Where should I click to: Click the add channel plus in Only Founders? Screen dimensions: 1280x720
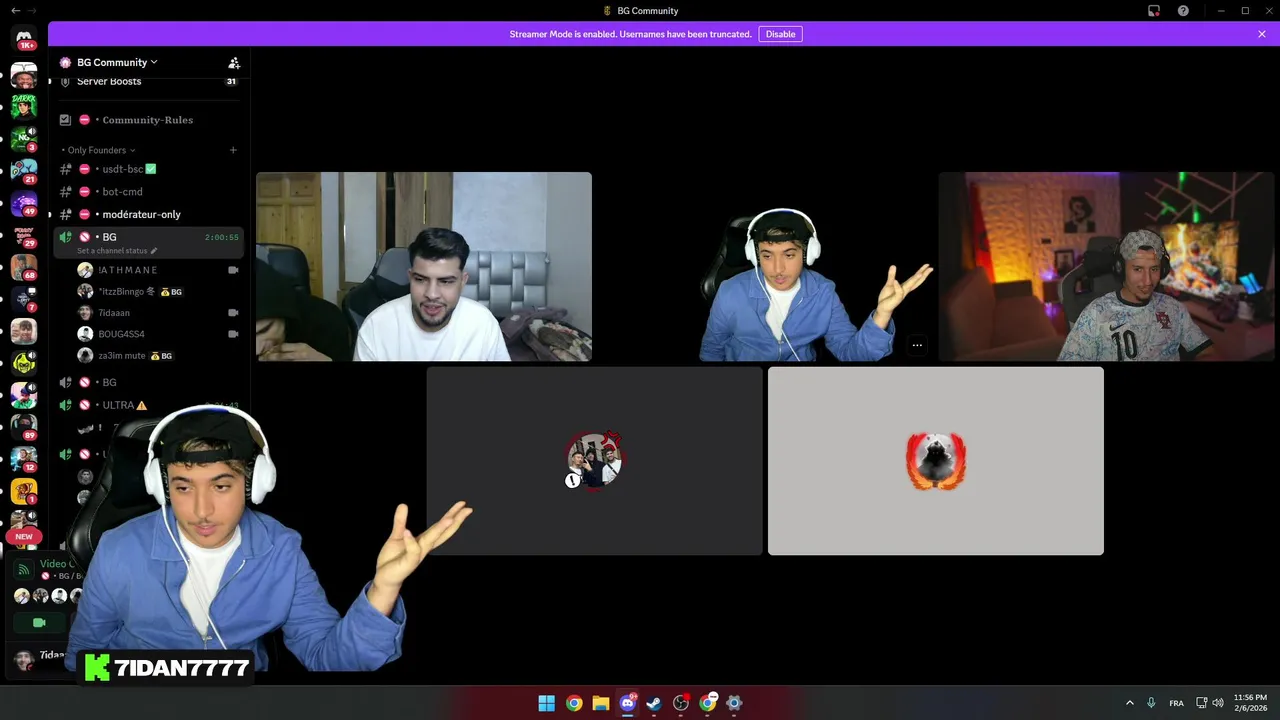click(233, 150)
